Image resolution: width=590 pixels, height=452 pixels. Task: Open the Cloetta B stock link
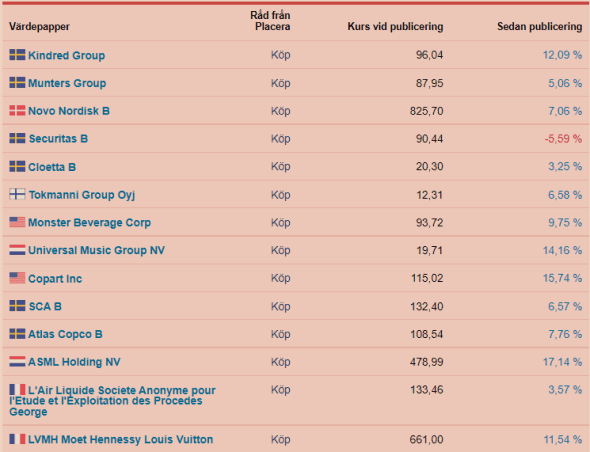pos(52,167)
